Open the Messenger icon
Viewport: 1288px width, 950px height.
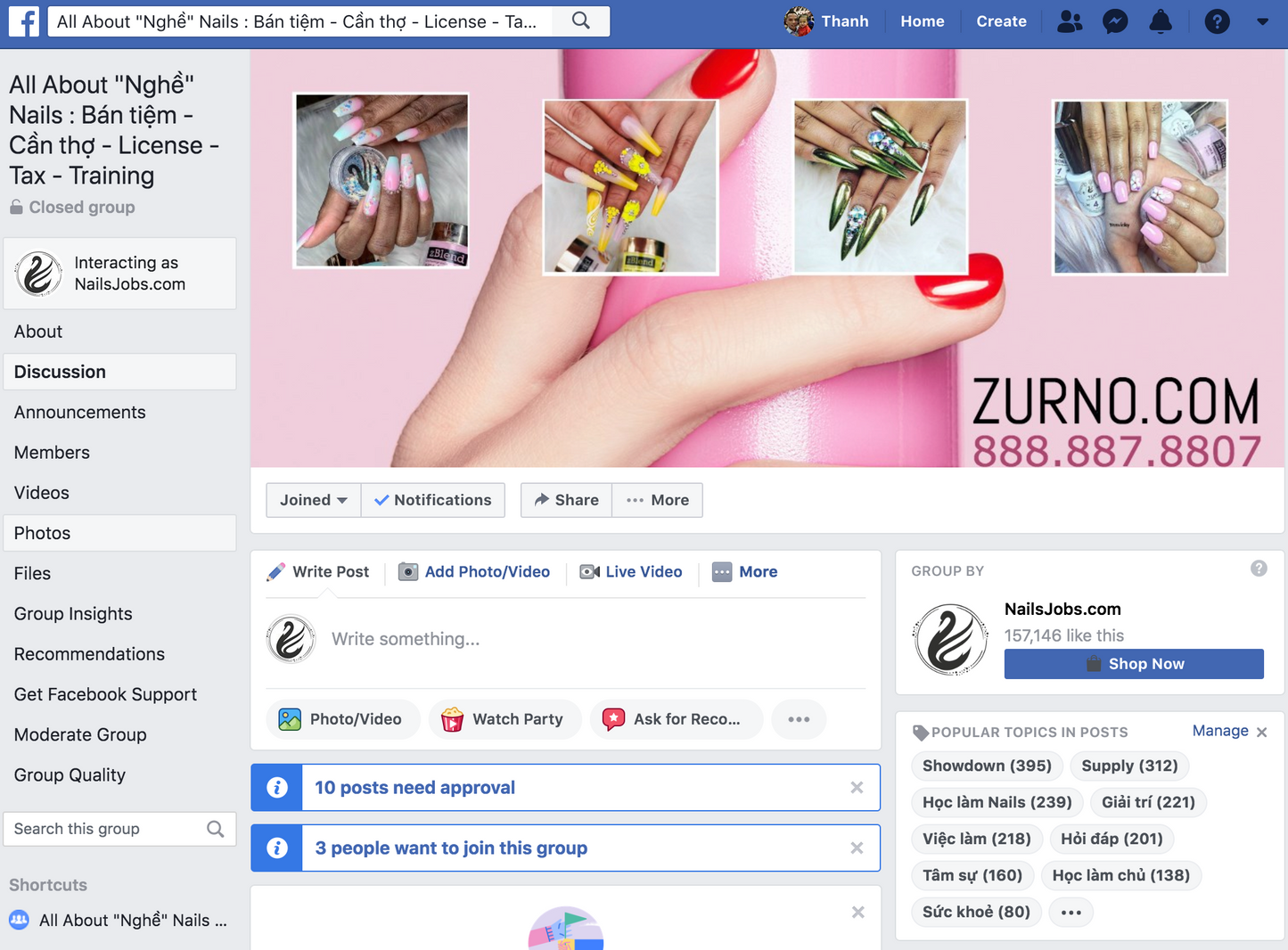tap(1115, 21)
